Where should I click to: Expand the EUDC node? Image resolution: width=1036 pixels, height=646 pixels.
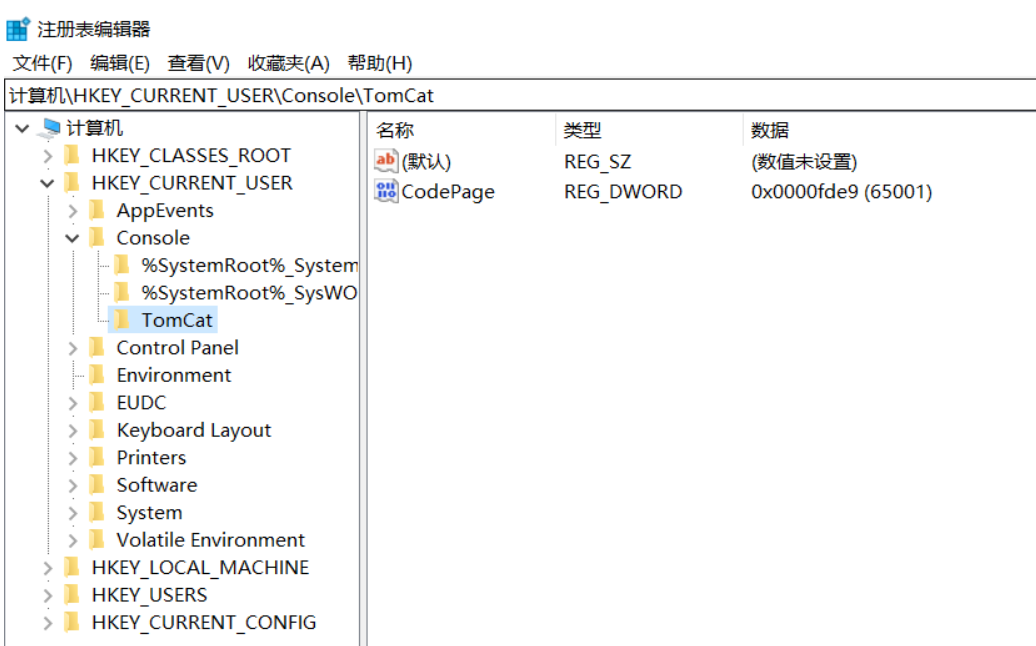[73, 403]
